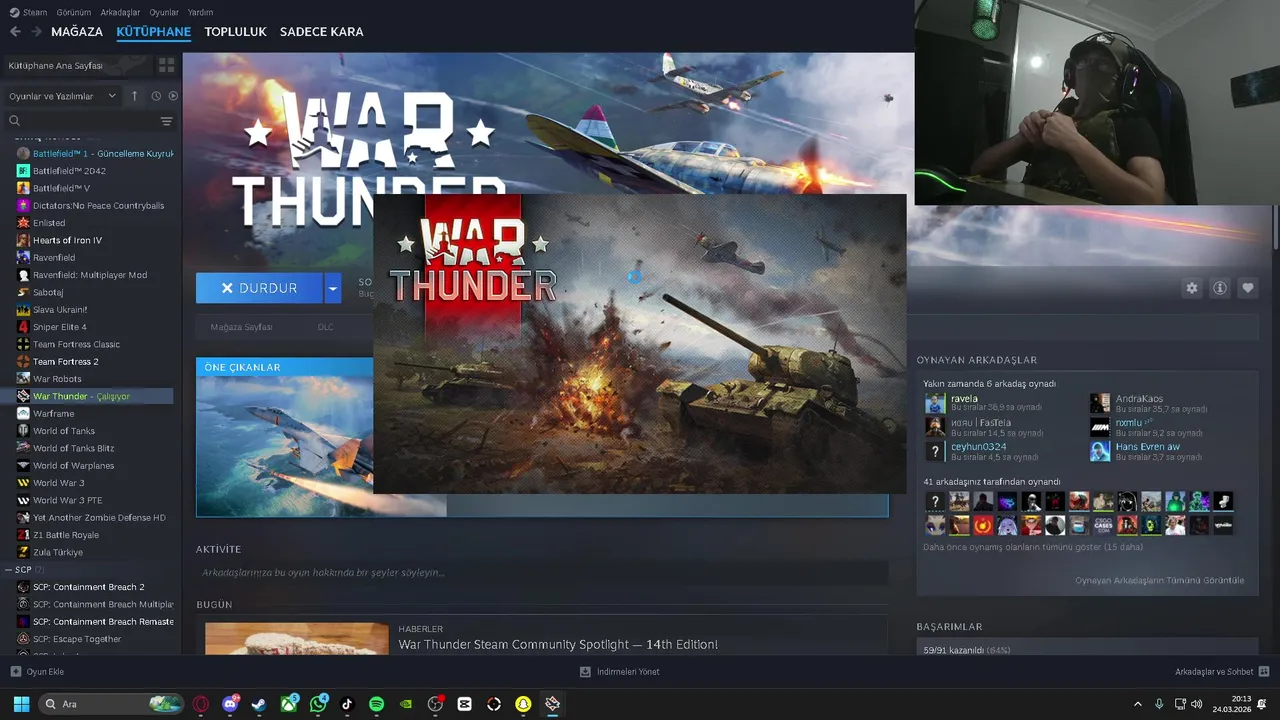
Task: Open Snapchat from the taskbar
Action: pyautogui.click(x=523, y=704)
